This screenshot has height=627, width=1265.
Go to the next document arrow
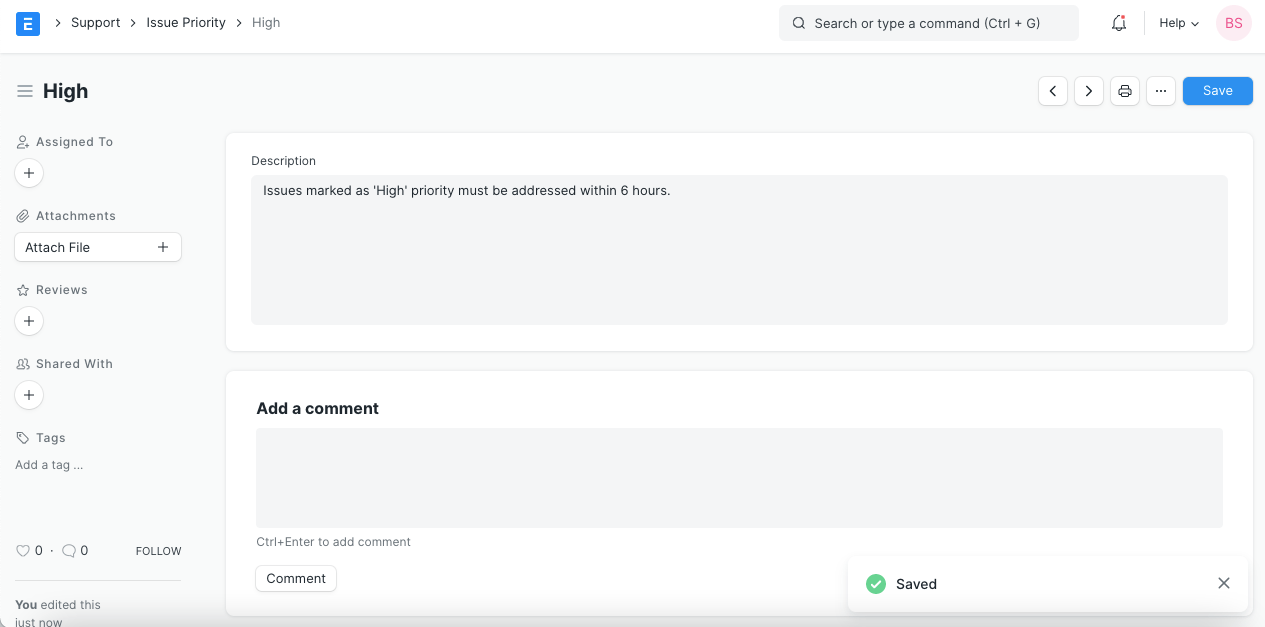pos(1089,91)
